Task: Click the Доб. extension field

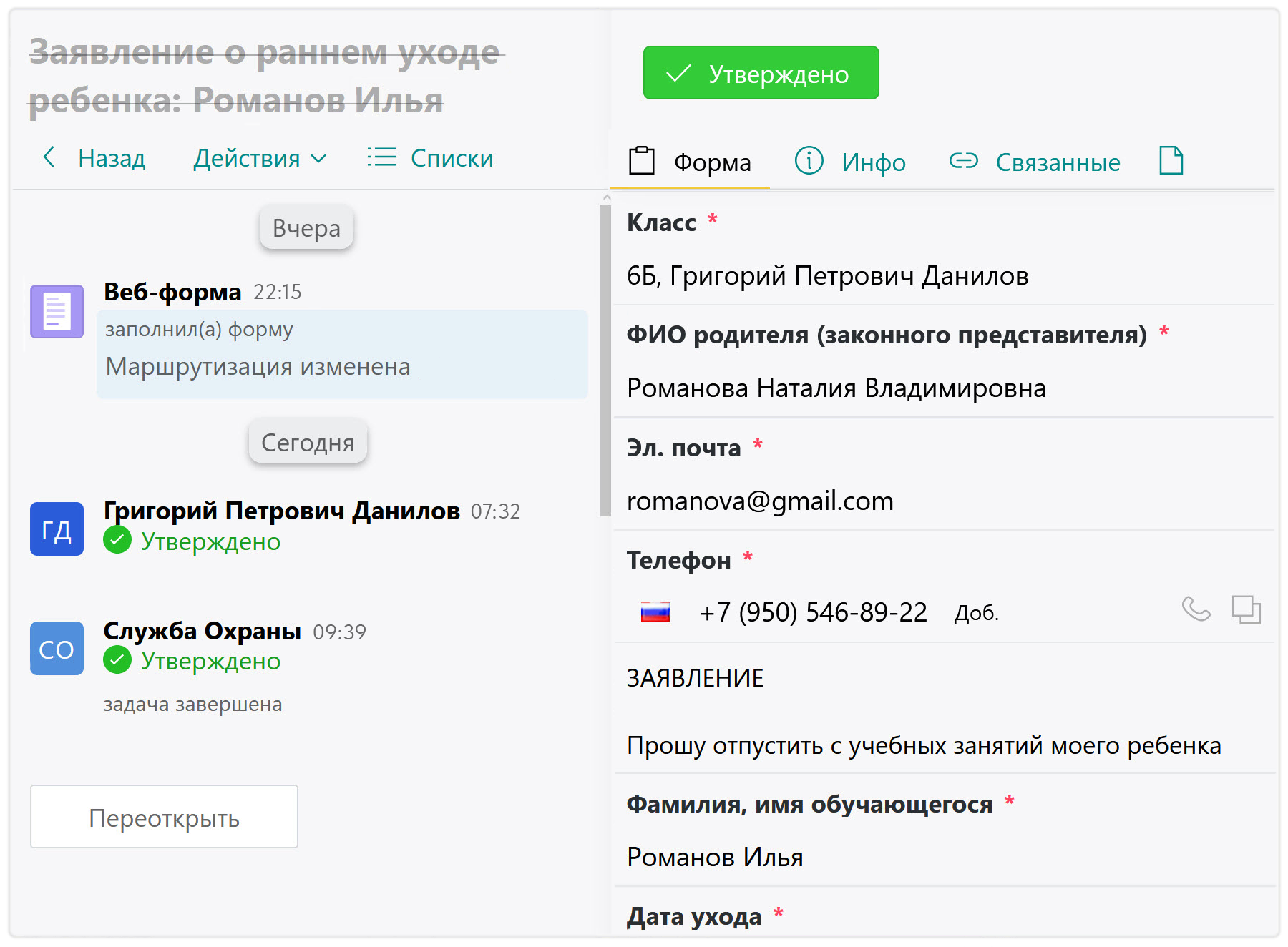Action: 976,613
